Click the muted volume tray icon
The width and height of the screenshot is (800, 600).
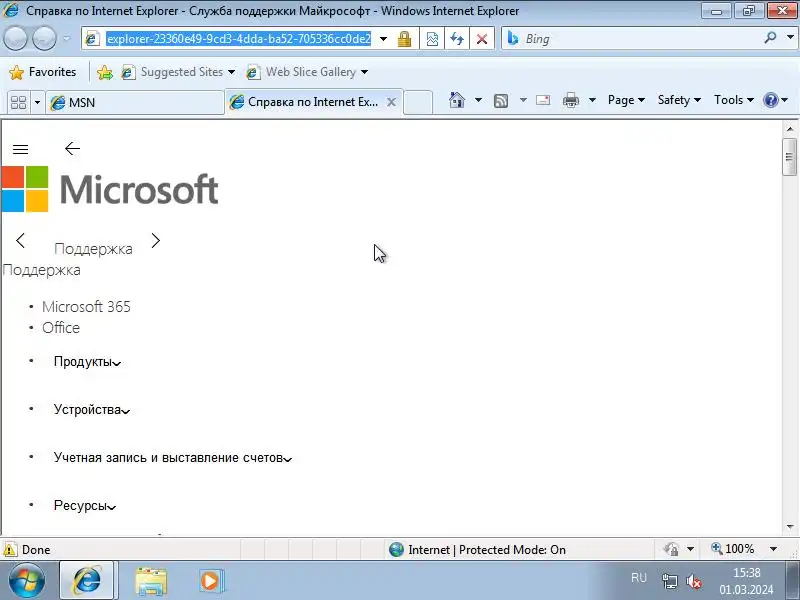(694, 581)
